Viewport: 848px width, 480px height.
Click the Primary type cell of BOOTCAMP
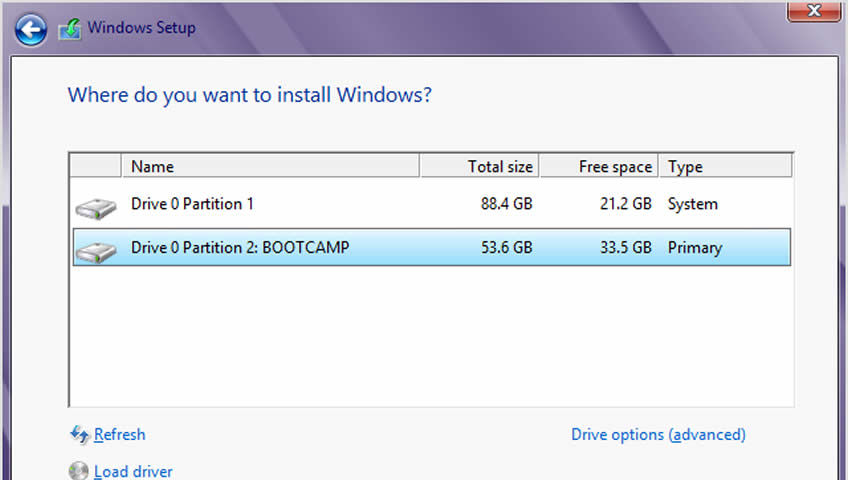click(x=694, y=247)
